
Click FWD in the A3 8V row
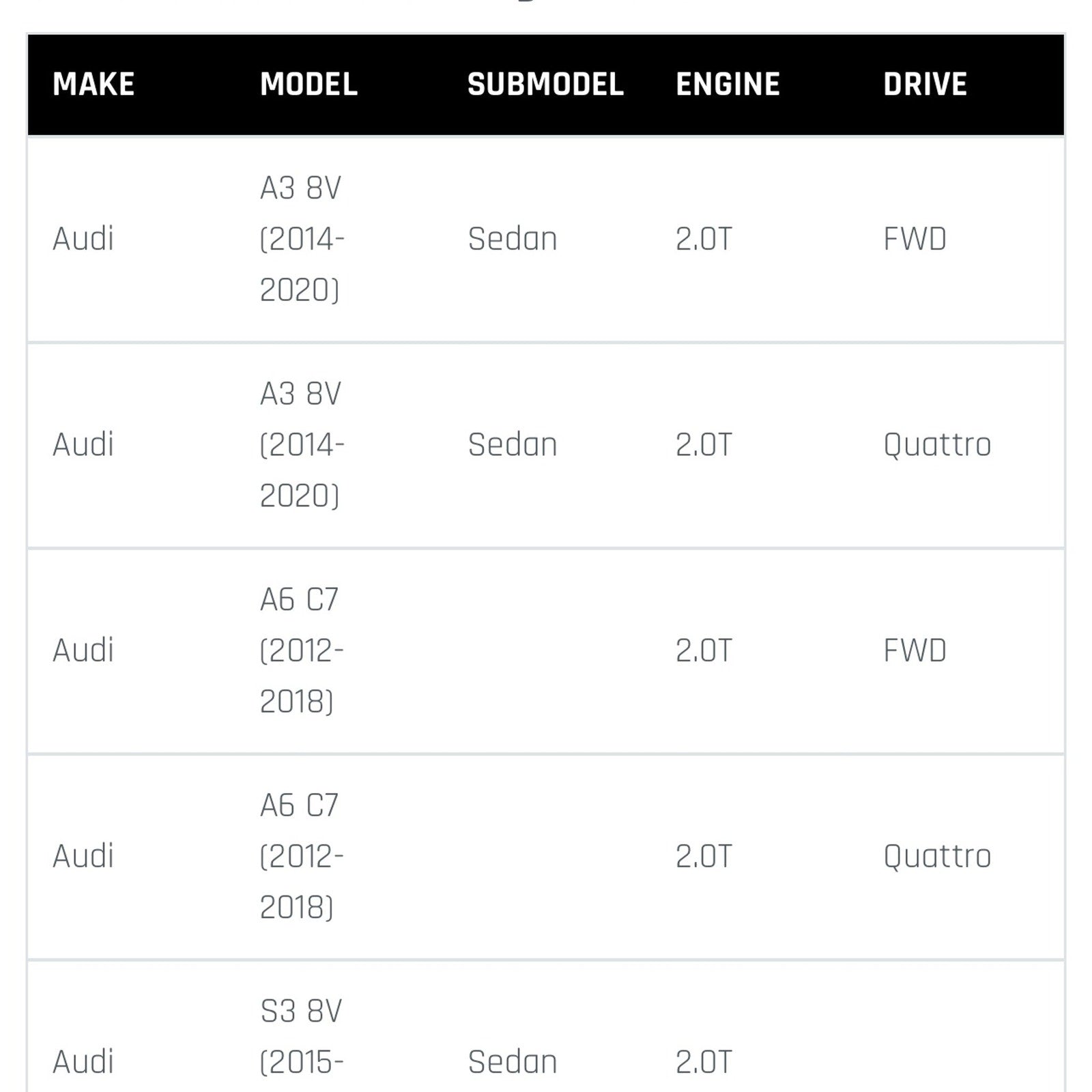tap(915, 239)
